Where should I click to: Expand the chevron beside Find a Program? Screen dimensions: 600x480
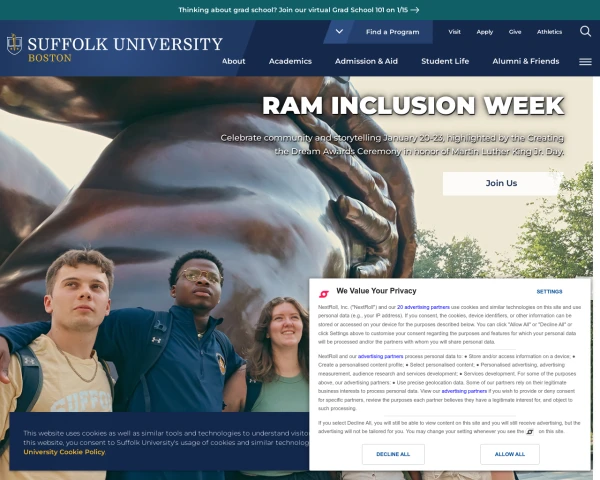[x=339, y=32]
